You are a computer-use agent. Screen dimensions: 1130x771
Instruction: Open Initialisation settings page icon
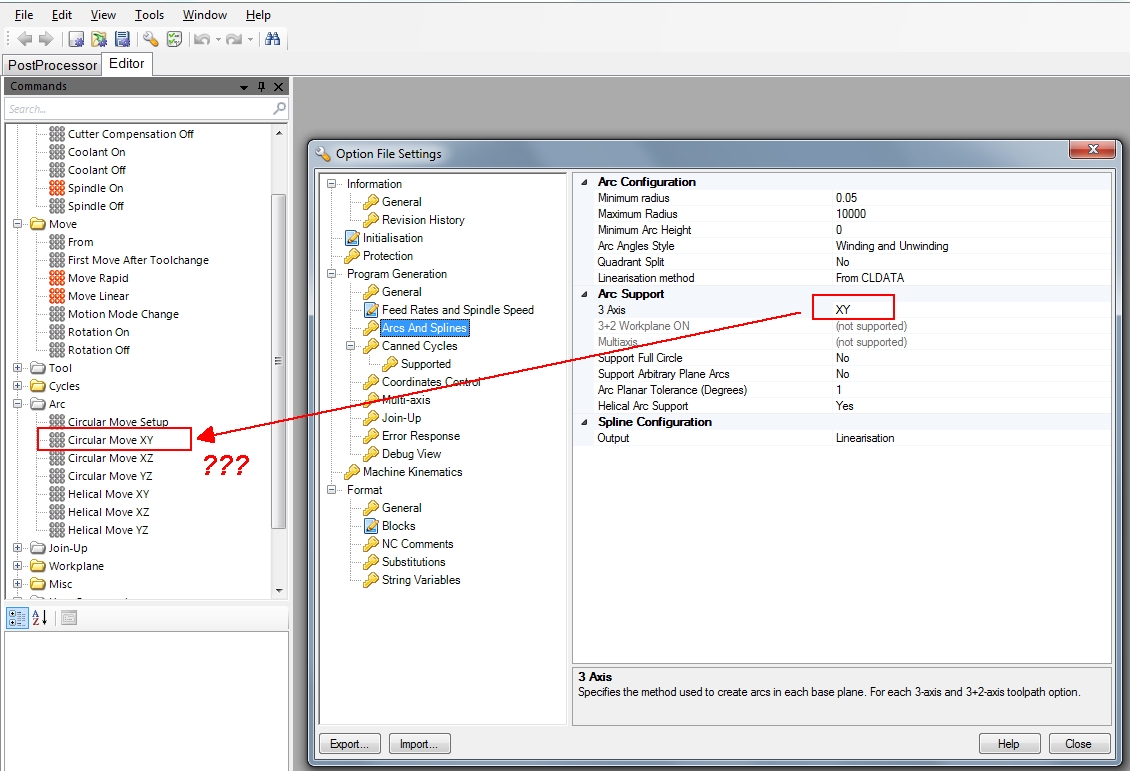(x=352, y=238)
